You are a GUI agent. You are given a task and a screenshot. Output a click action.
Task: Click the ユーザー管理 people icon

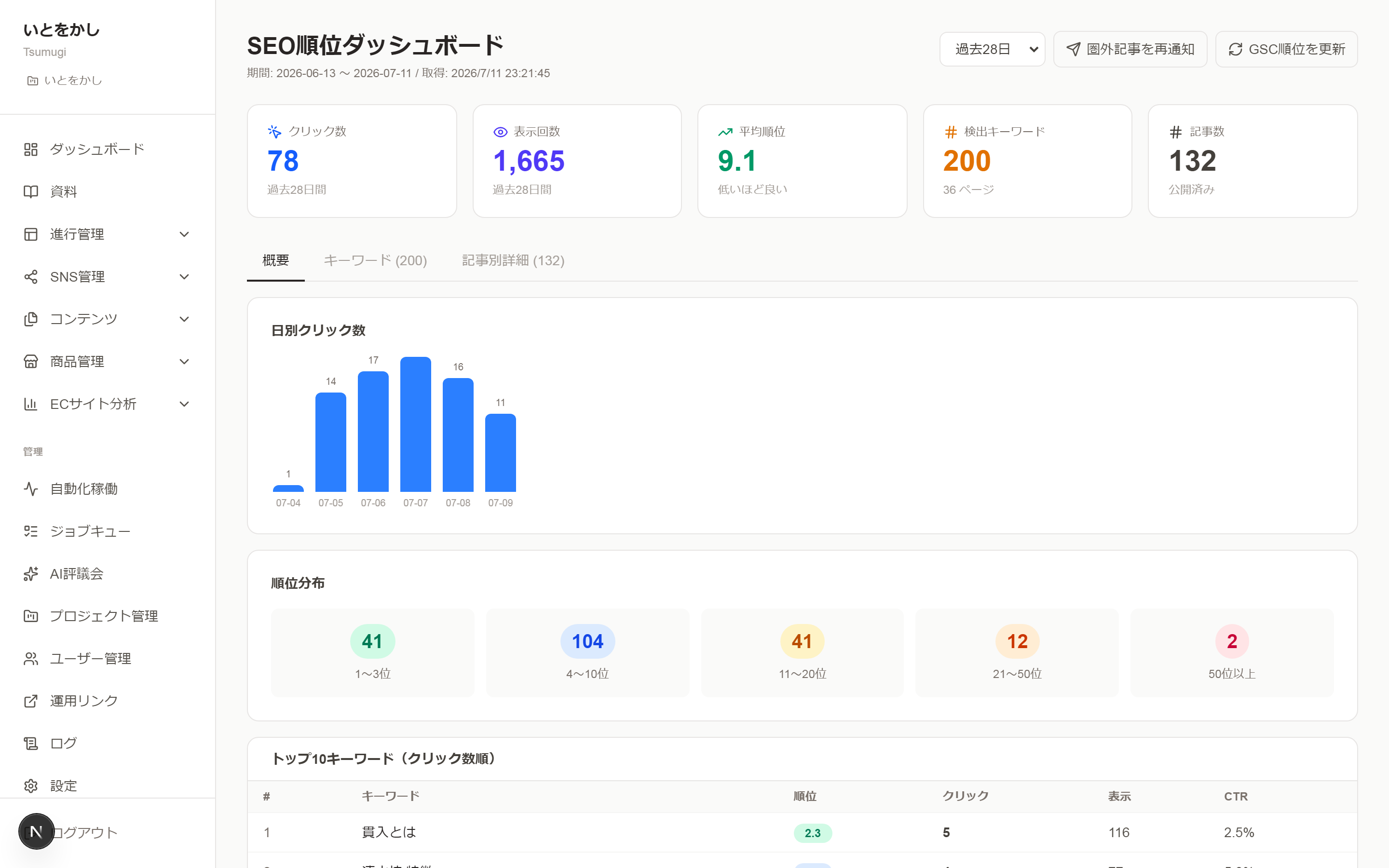pos(30,658)
